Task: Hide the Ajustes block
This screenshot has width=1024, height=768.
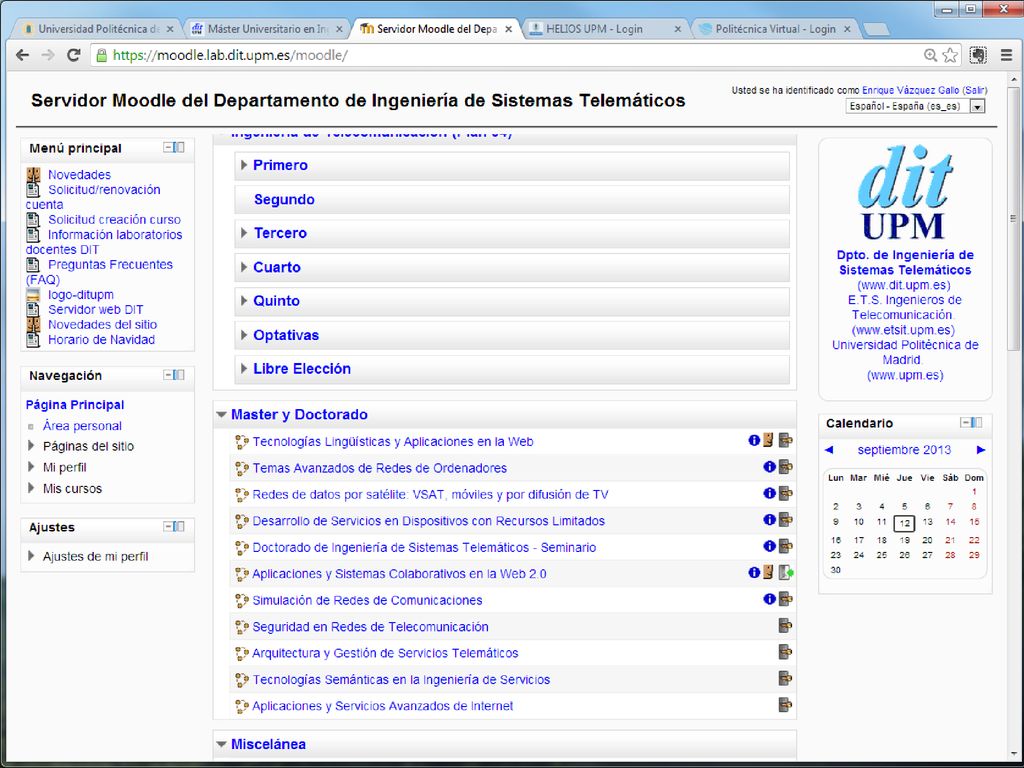Action: point(168,526)
